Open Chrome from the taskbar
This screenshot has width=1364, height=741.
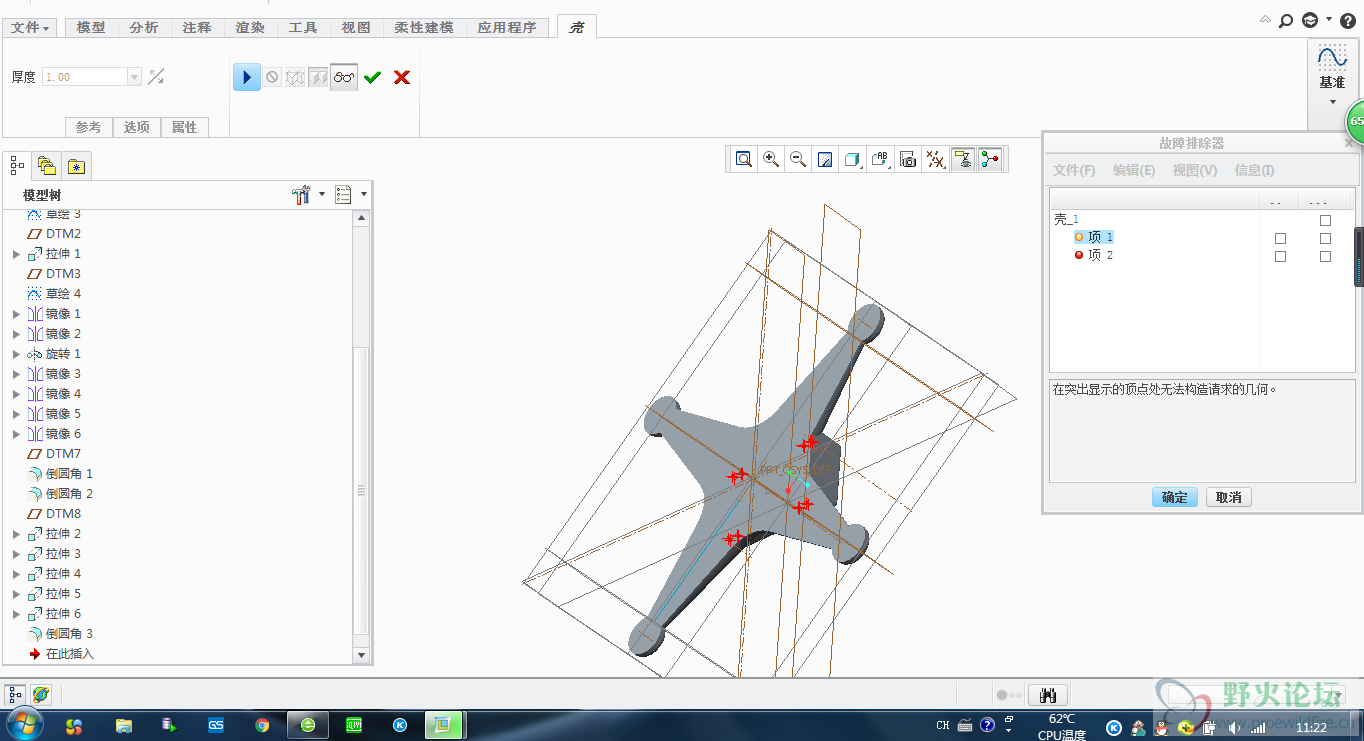(x=262, y=725)
